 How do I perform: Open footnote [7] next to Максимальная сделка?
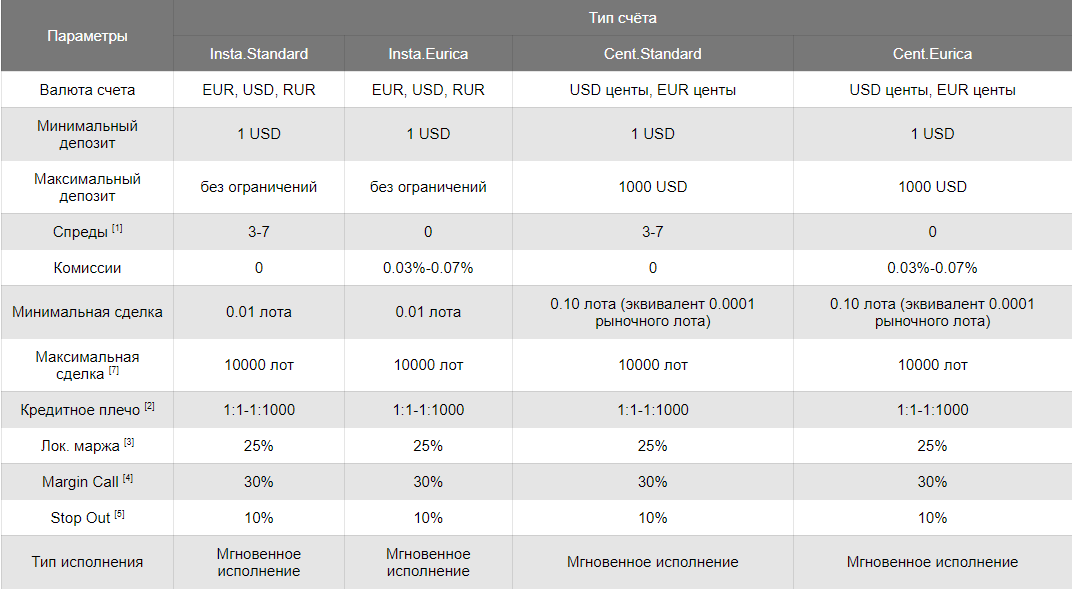(113, 370)
